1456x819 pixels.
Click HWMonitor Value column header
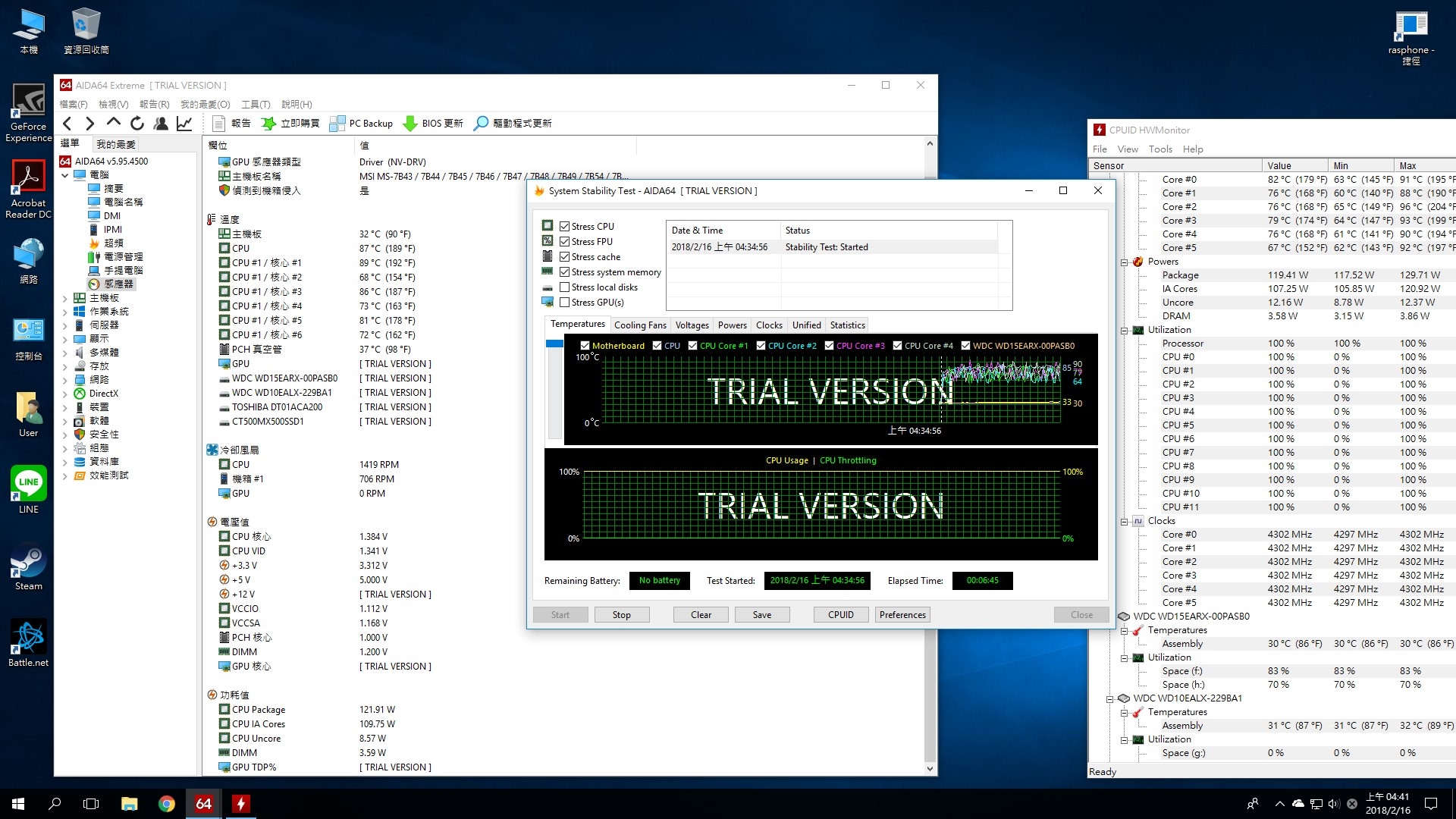click(1296, 165)
